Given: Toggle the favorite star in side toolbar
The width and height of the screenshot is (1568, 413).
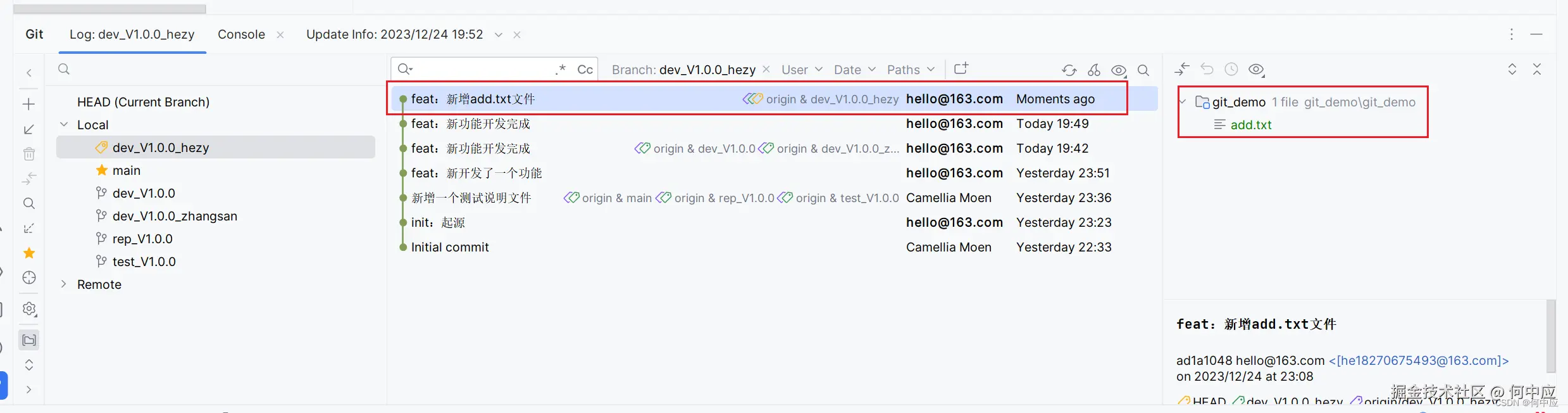Looking at the screenshot, I should click(x=29, y=253).
